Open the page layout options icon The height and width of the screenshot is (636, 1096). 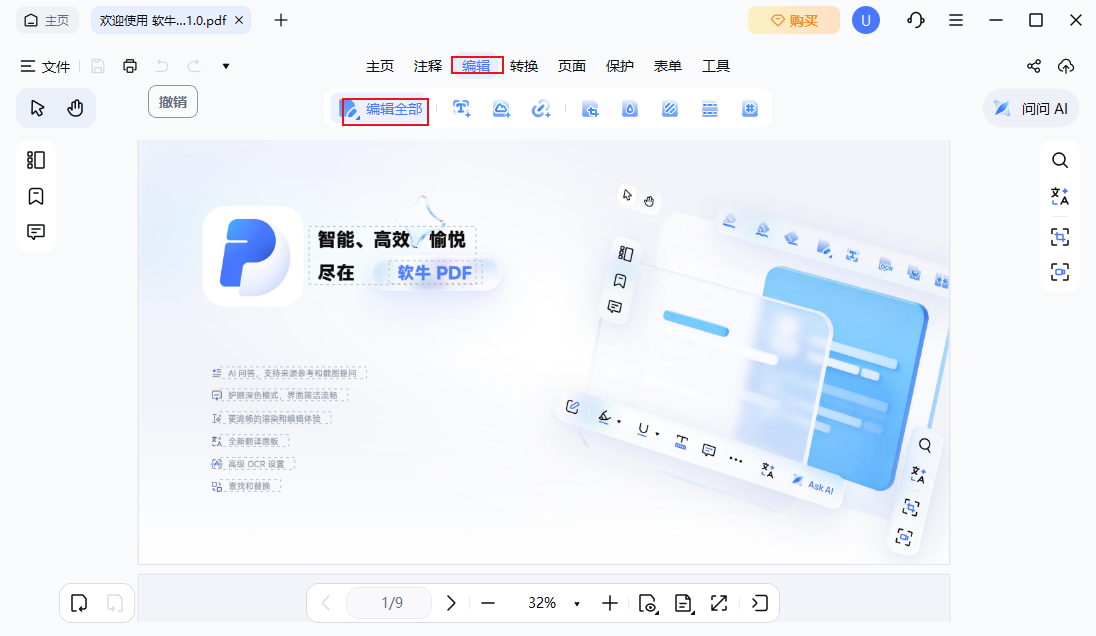683,603
